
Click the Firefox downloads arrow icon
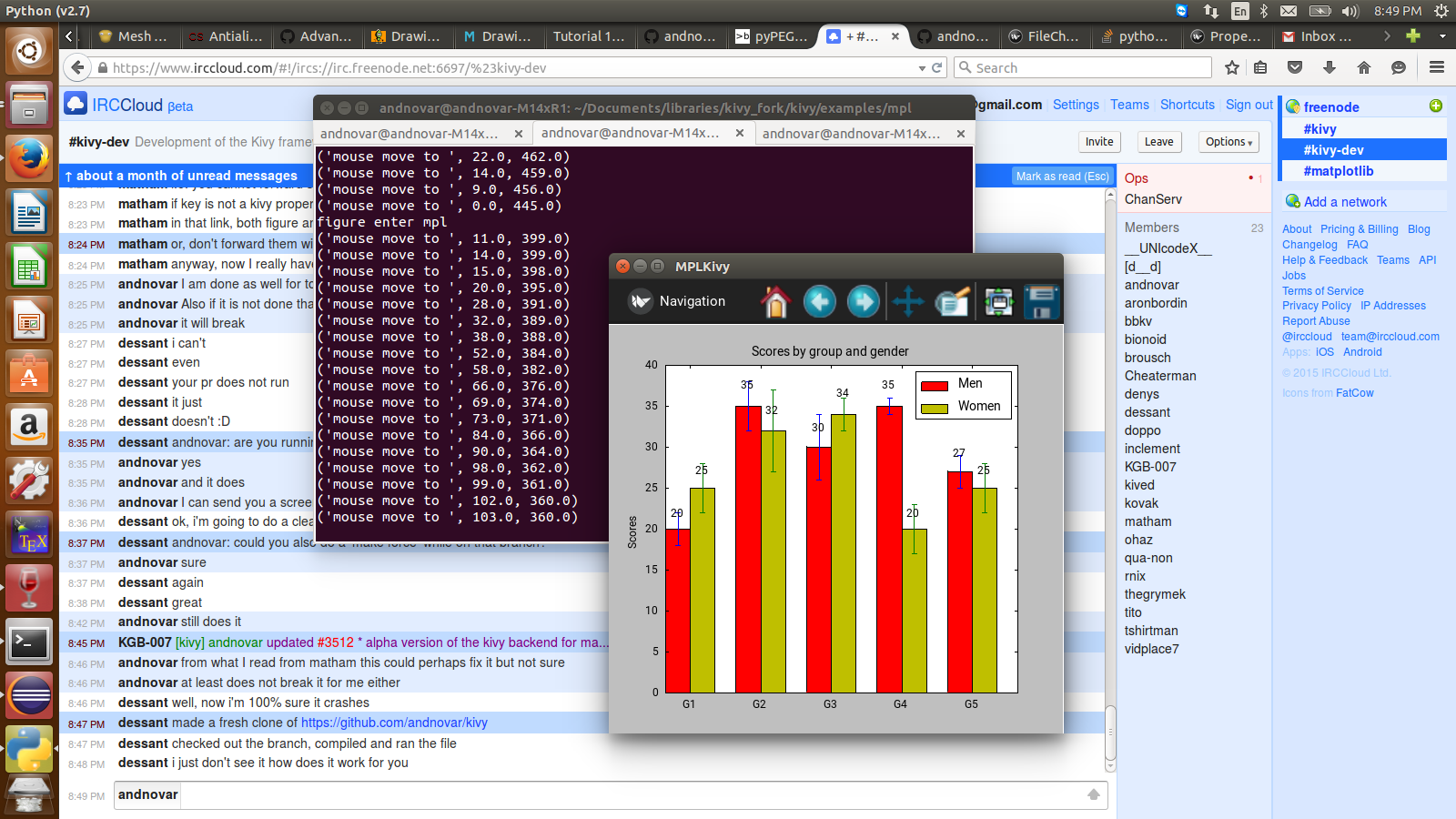click(x=1330, y=67)
